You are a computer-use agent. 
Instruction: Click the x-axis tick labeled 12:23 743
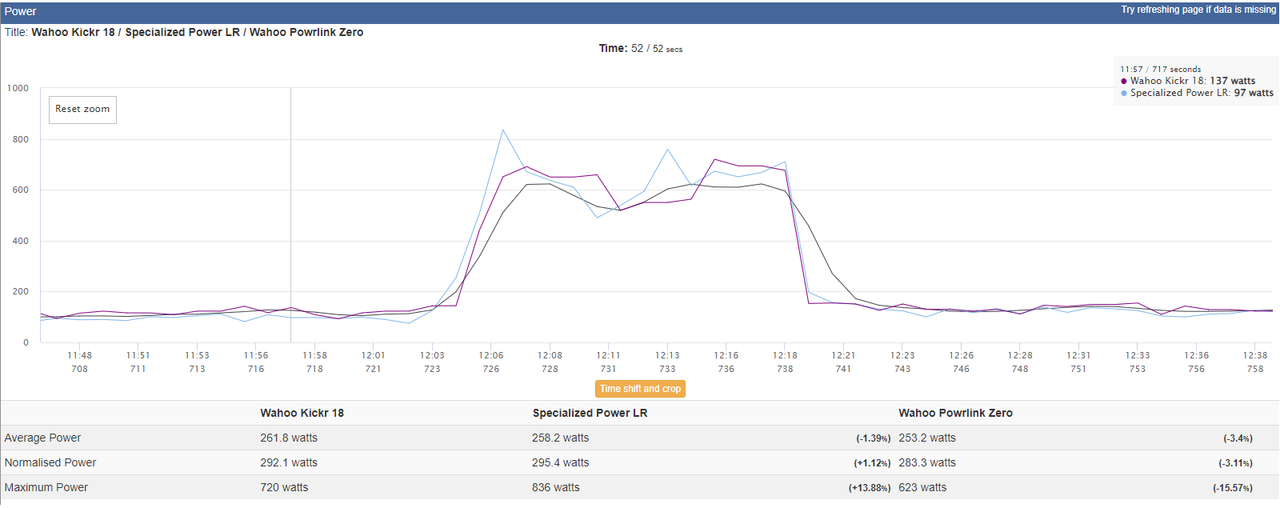(902, 361)
